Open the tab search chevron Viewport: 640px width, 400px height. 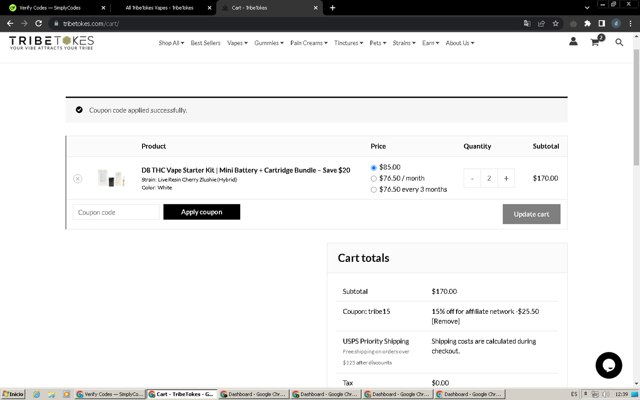[x=587, y=8]
